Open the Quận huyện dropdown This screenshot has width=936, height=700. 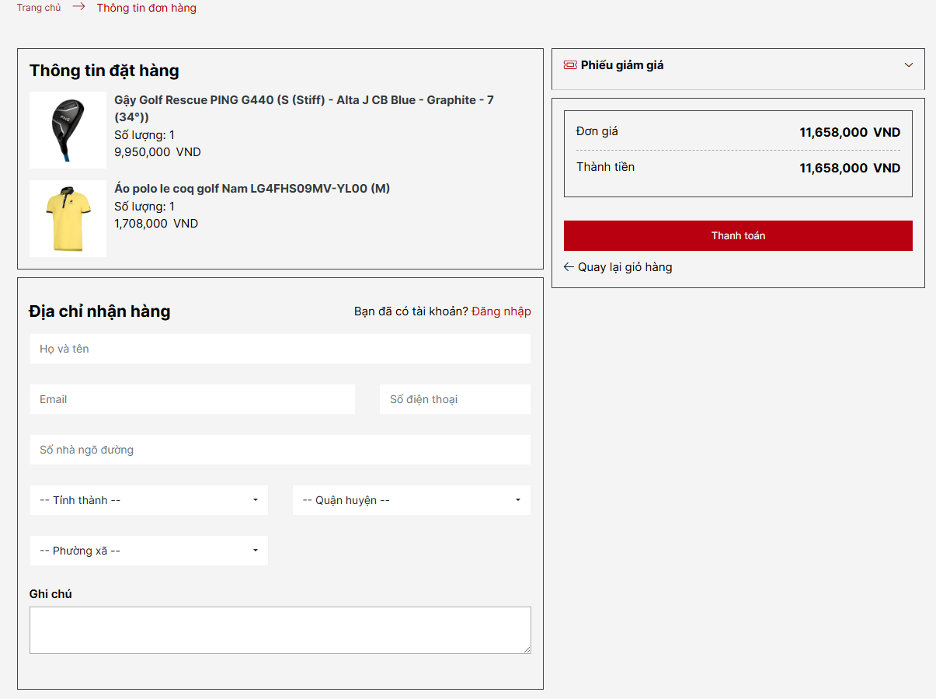[411, 500]
